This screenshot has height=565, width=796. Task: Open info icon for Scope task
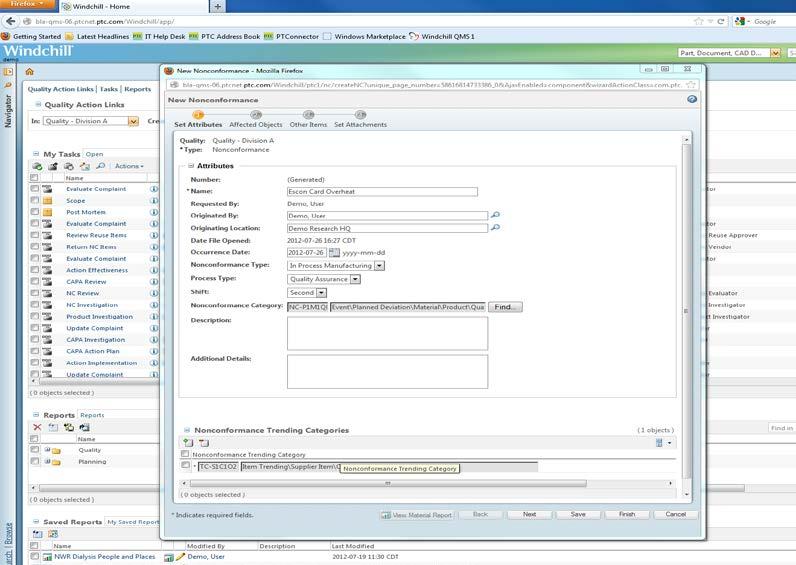pos(154,201)
